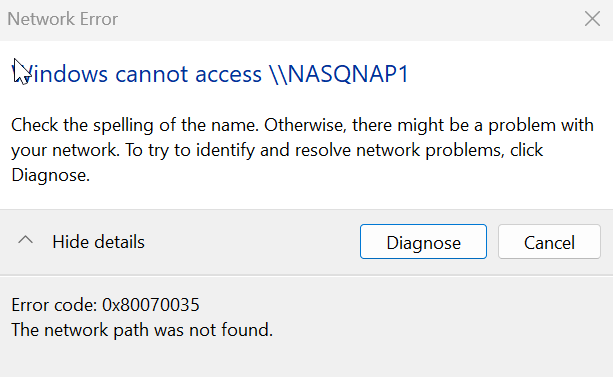Dismiss the error with Cancel
The image size is (613, 377).
[x=549, y=242]
